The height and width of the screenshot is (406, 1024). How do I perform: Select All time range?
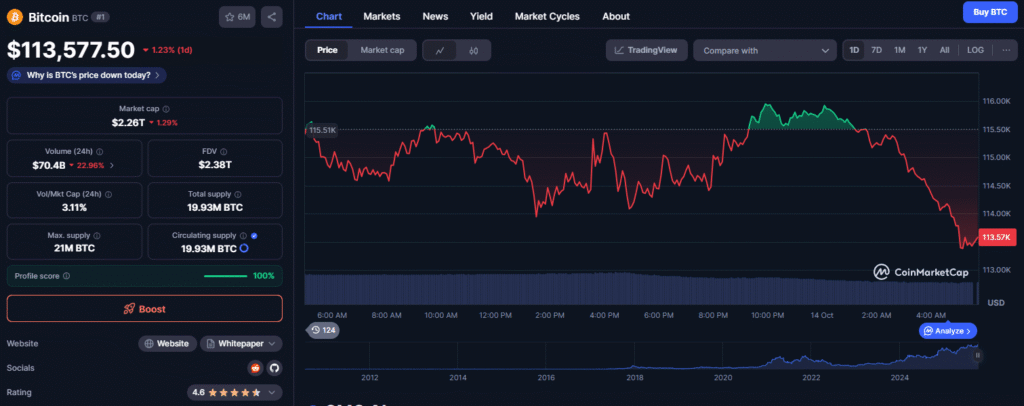click(x=944, y=50)
